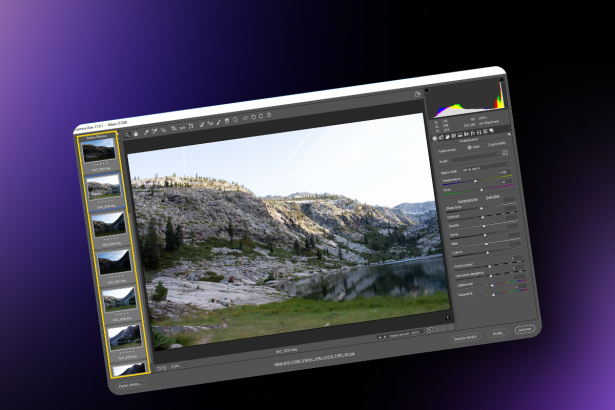Viewport: 615px width, 410px height.
Task: Switch to the Basic panel tab
Action: [435, 138]
